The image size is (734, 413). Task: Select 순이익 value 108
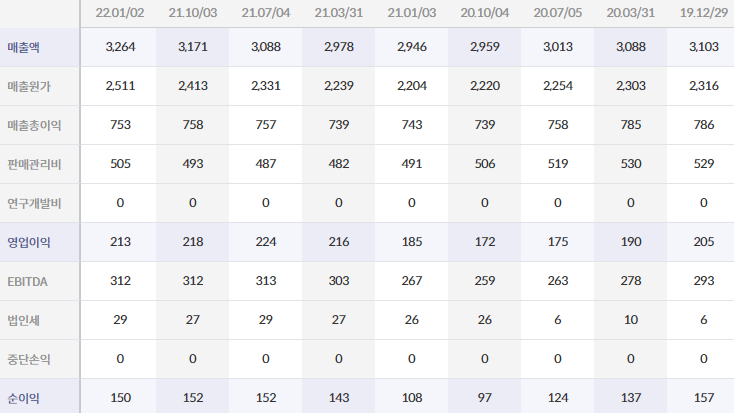(x=412, y=398)
